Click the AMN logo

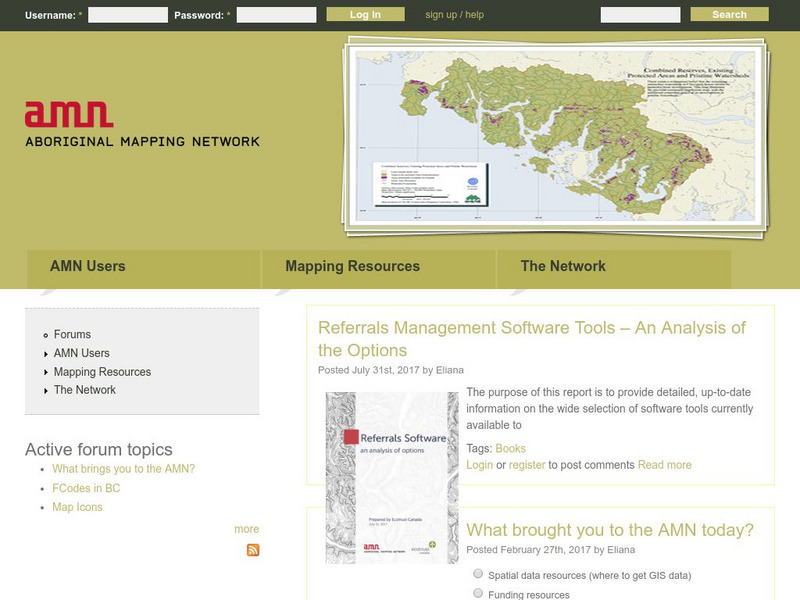pos(141,125)
